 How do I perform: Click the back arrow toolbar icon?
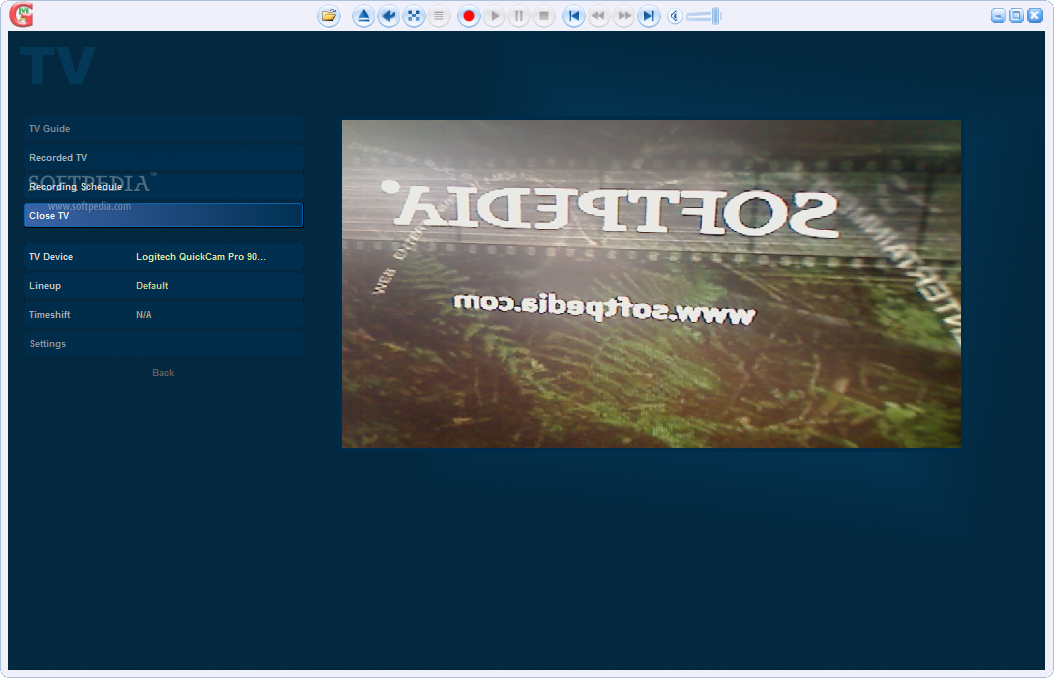389,15
